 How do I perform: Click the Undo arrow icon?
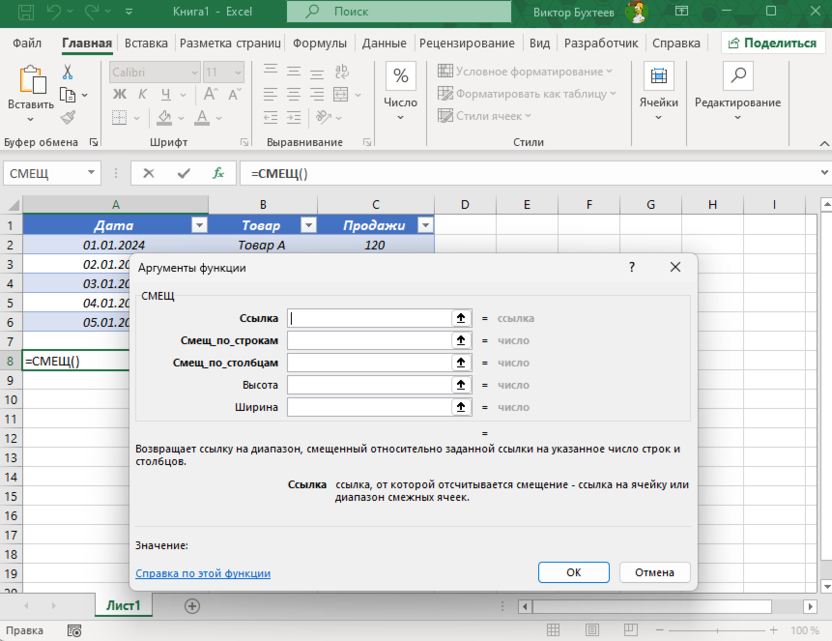coord(54,12)
